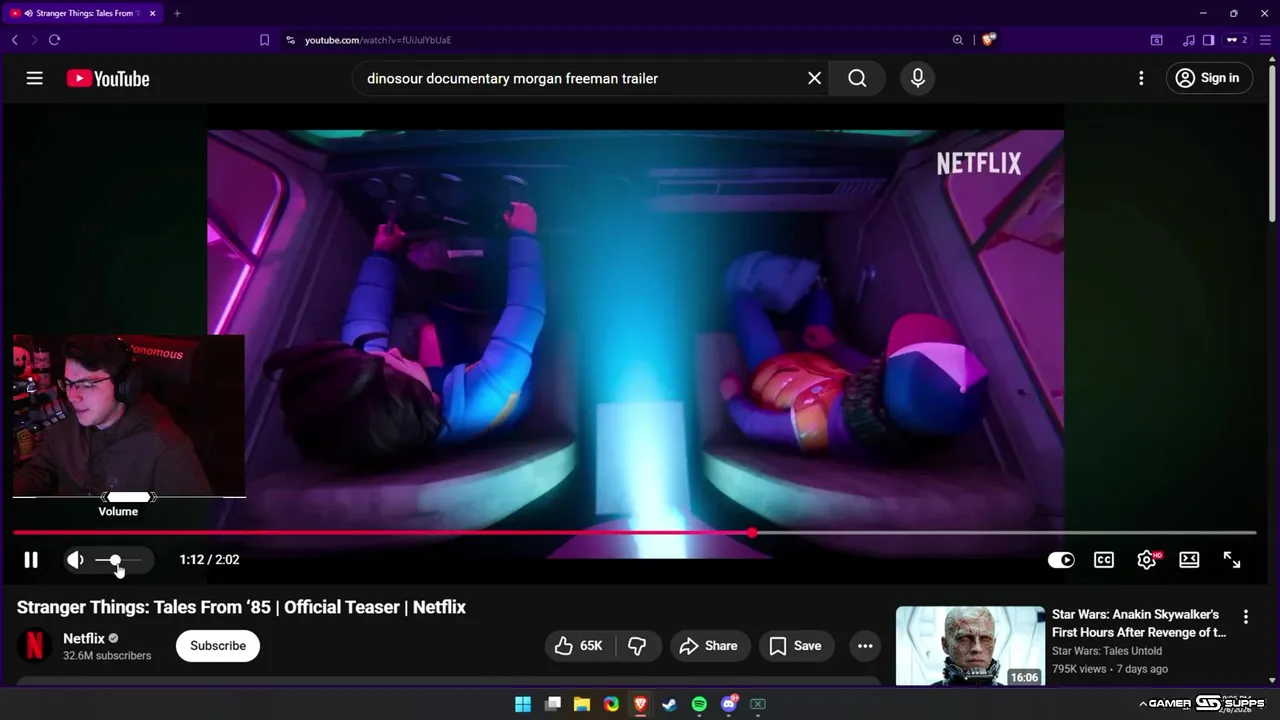Reload the current page
This screenshot has width=1280, height=720.
click(54, 40)
